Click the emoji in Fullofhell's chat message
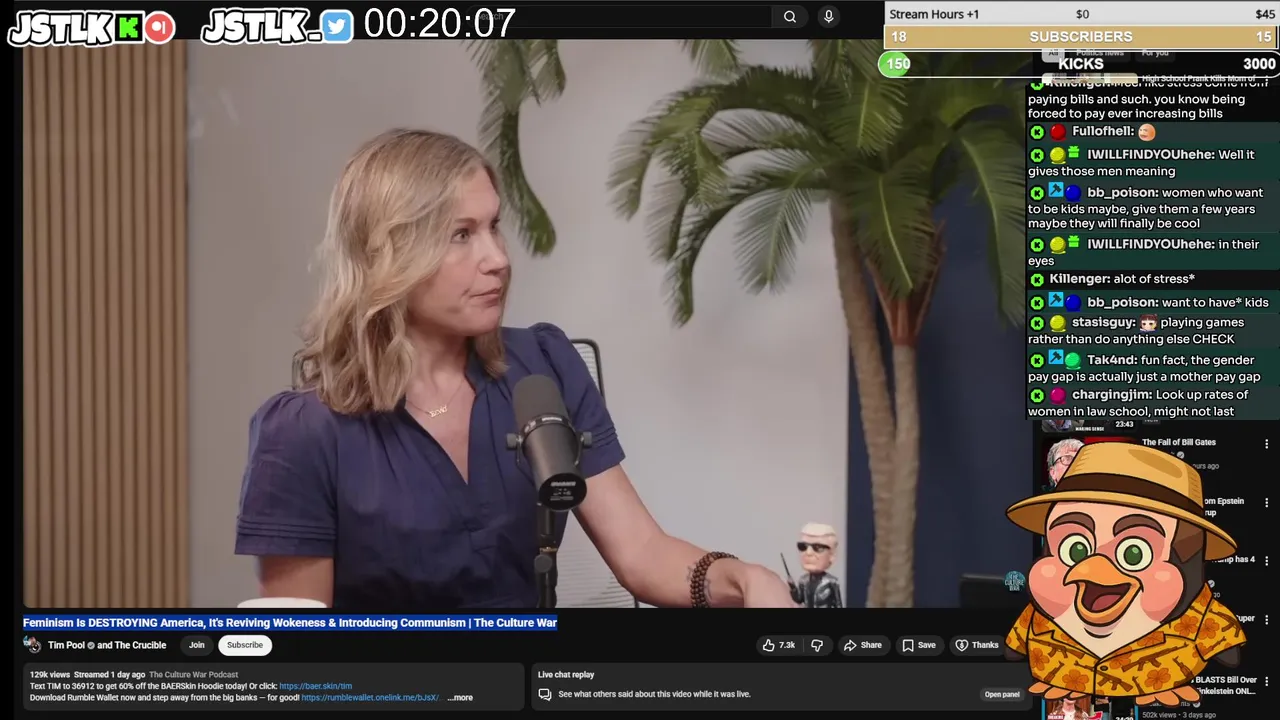1280x720 pixels. pyautogui.click(x=1147, y=131)
